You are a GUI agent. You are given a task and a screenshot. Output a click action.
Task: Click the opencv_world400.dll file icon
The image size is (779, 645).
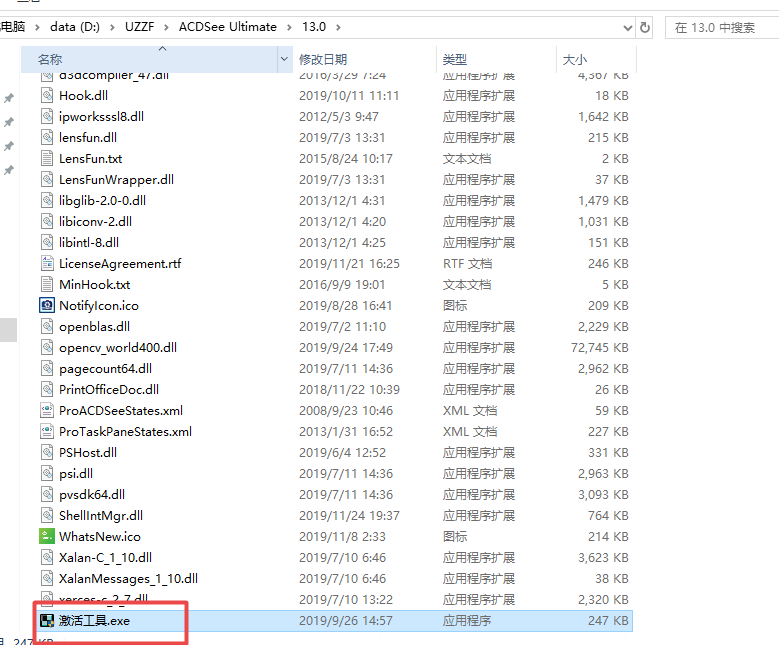pos(47,348)
